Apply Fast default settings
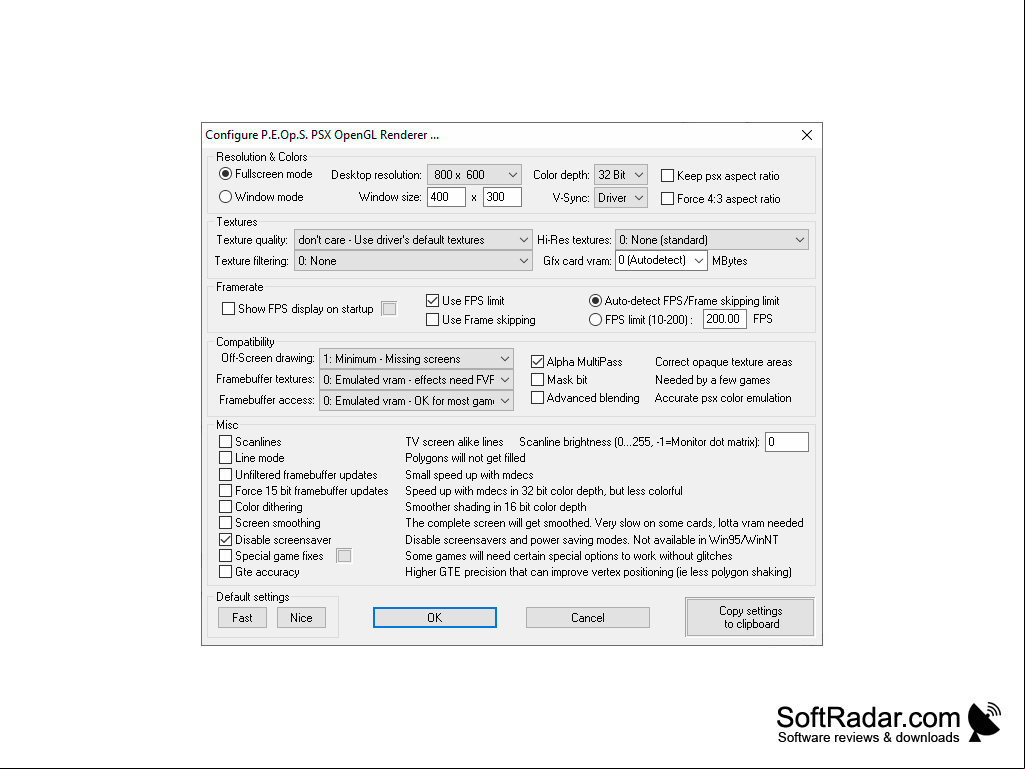Viewport: 1025px width, 769px height. [x=242, y=618]
